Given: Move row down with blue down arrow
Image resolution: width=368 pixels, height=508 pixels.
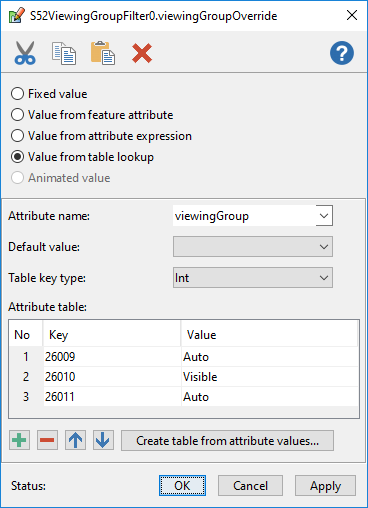Looking at the screenshot, I should coord(103,440).
